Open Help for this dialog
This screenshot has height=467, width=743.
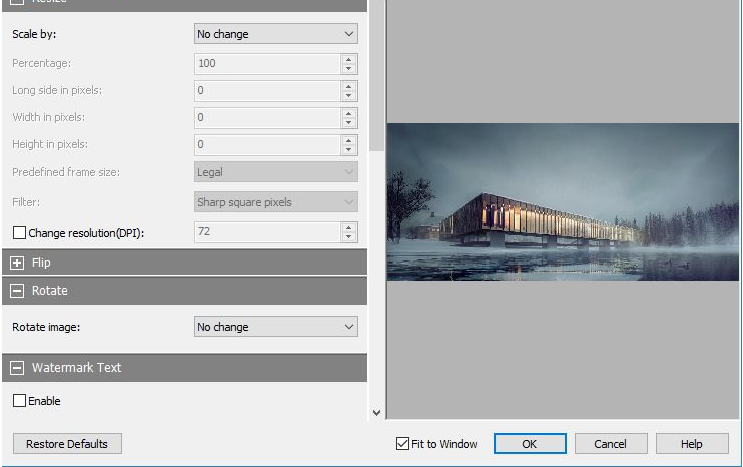[x=692, y=444]
